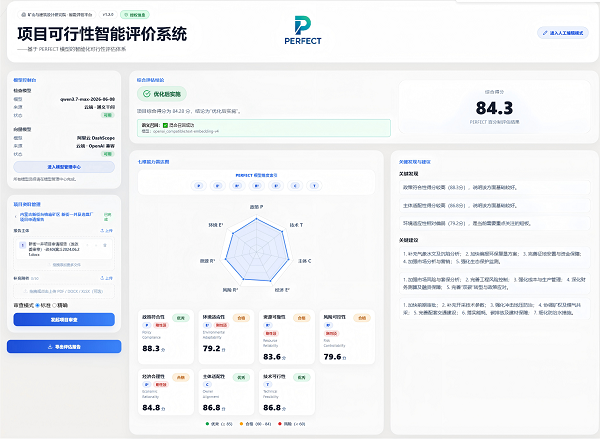Click the T badge icon on Technical Feasibility card
Image resolution: width=600 pixels, height=439 pixels.
click(267, 384)
